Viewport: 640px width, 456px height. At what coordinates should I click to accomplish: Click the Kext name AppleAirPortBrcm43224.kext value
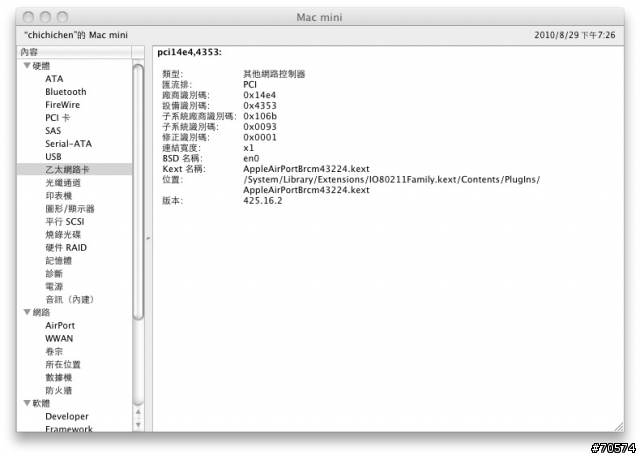306,169
